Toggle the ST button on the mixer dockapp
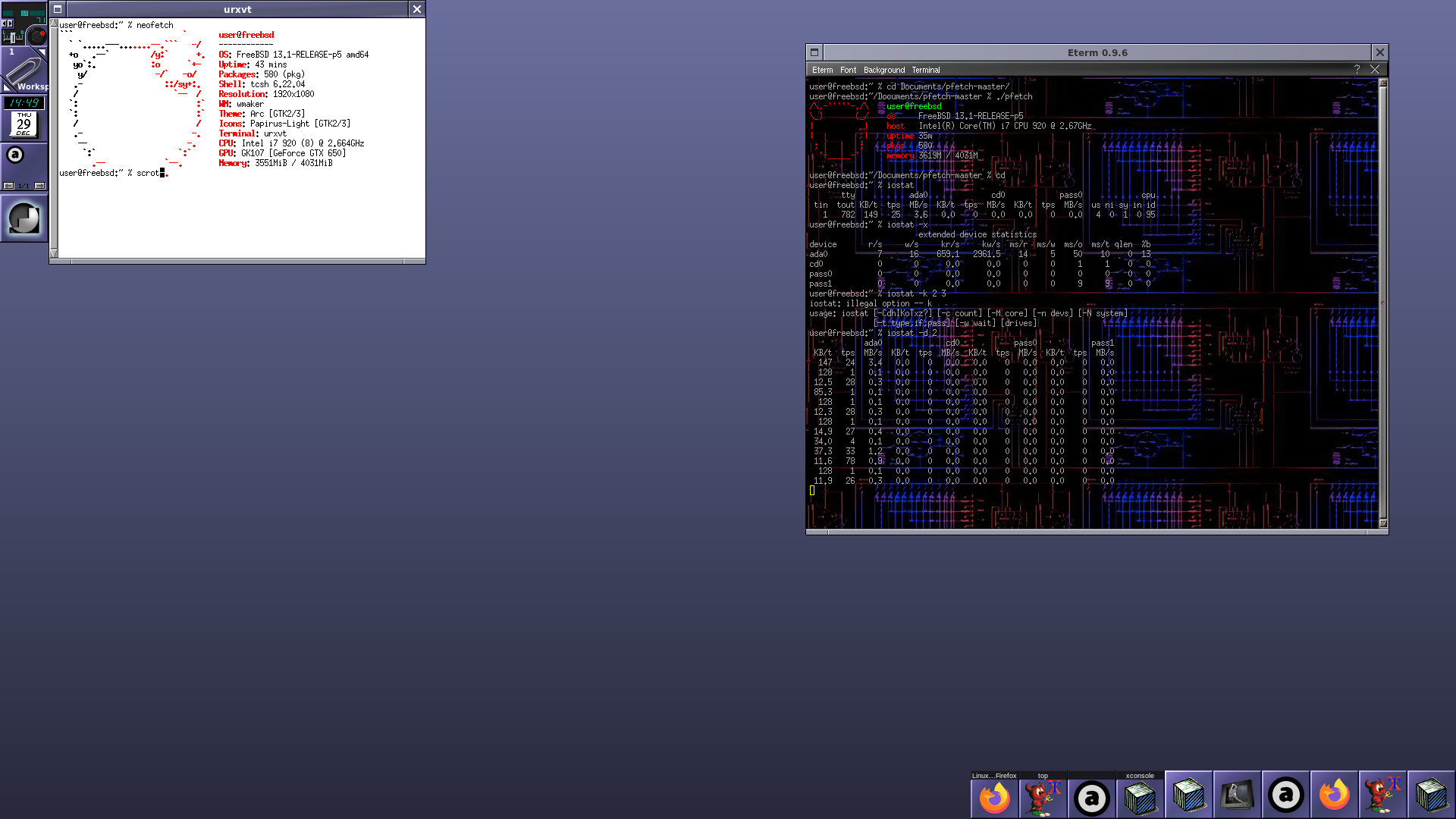 pyautogui.click(x=24, y=13)
